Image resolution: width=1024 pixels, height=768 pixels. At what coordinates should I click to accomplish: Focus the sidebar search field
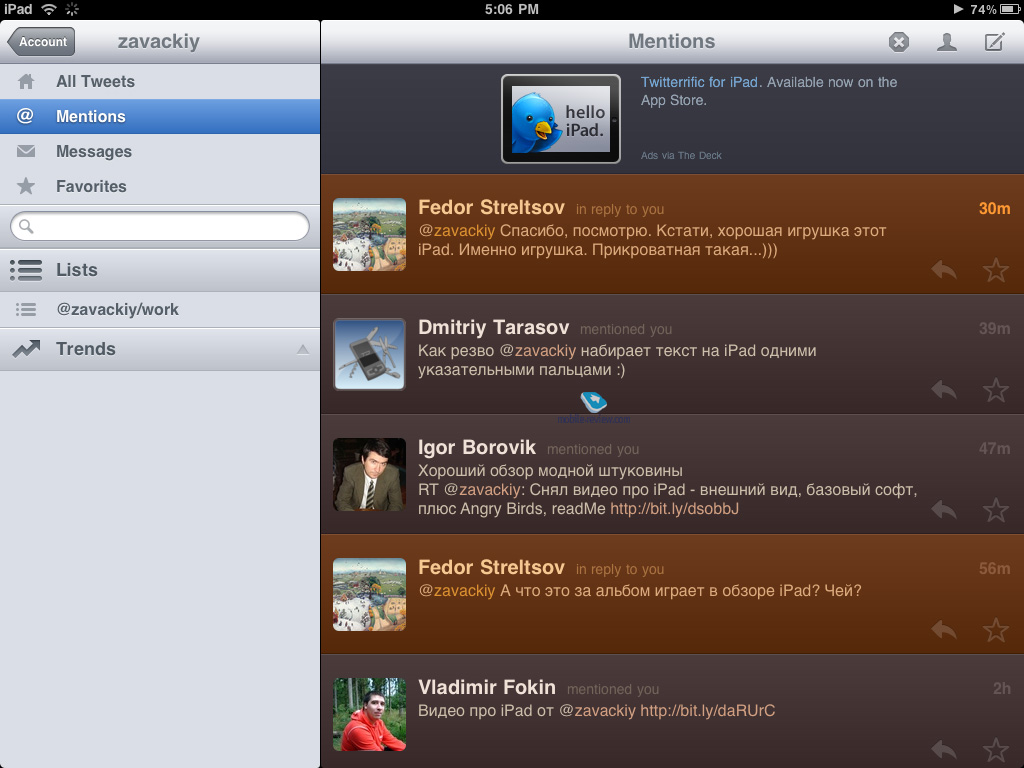[x=160, y=226]
